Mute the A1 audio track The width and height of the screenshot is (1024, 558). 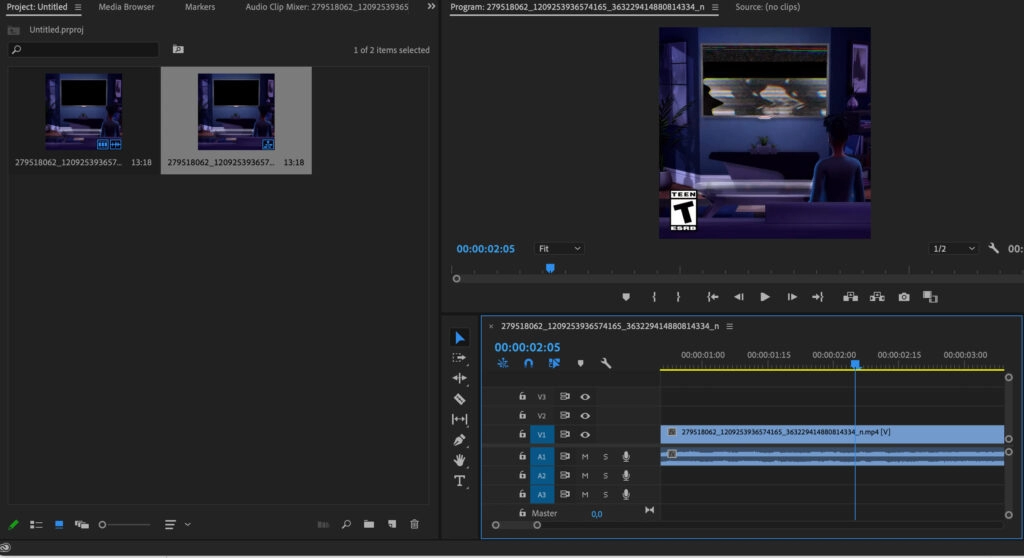coord(585,456)
